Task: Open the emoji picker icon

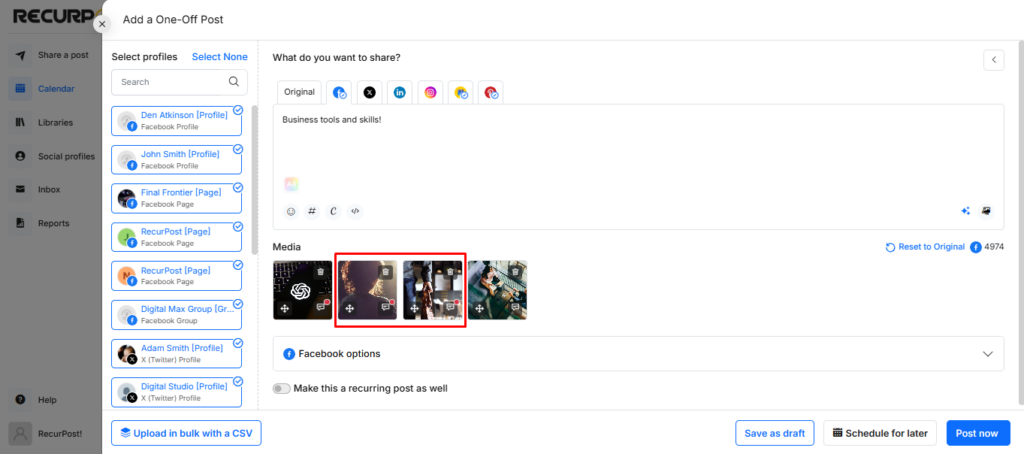Action: (x=291, y=211)
